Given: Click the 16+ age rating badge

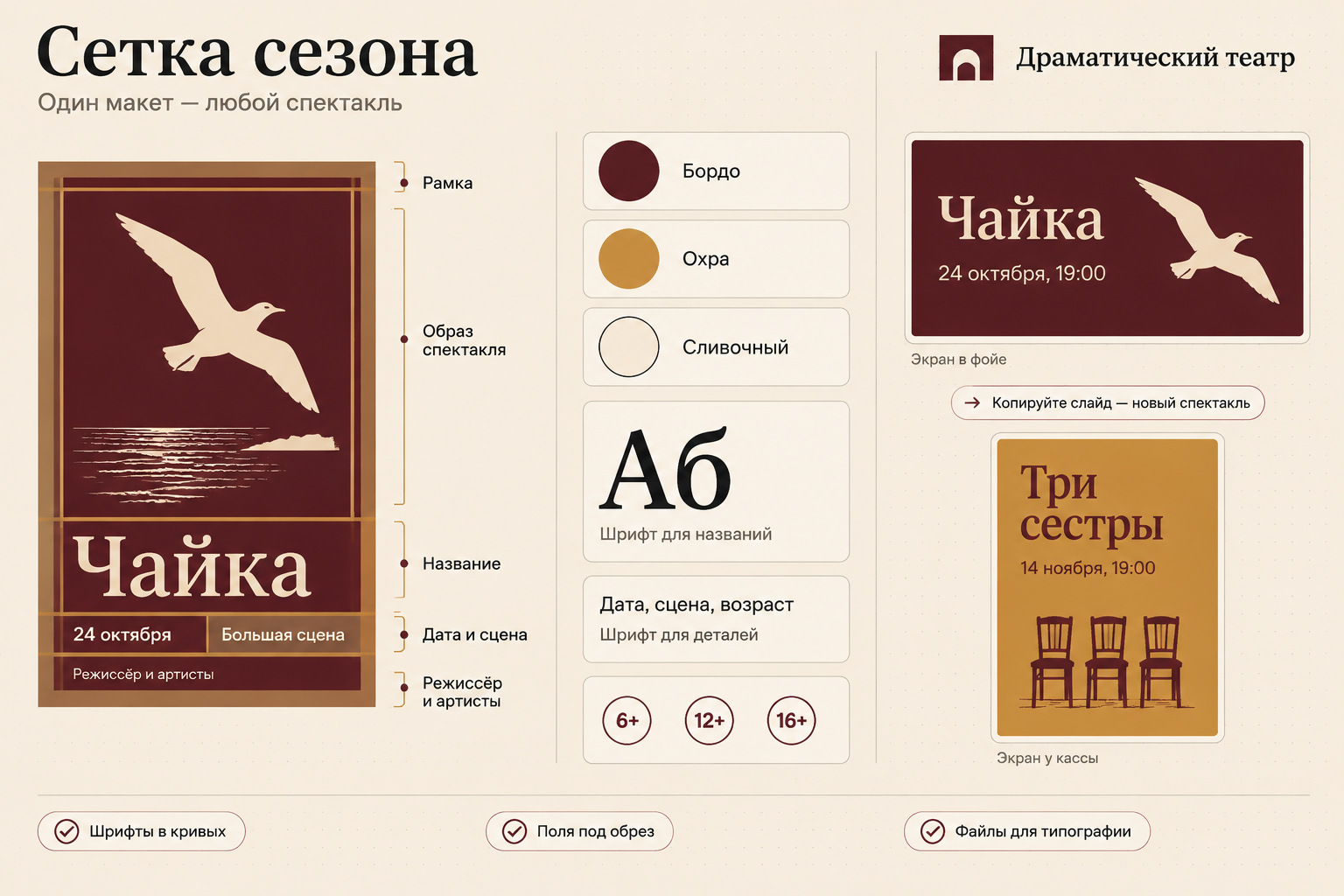Looking at the screenshot, I should [791, 720].
